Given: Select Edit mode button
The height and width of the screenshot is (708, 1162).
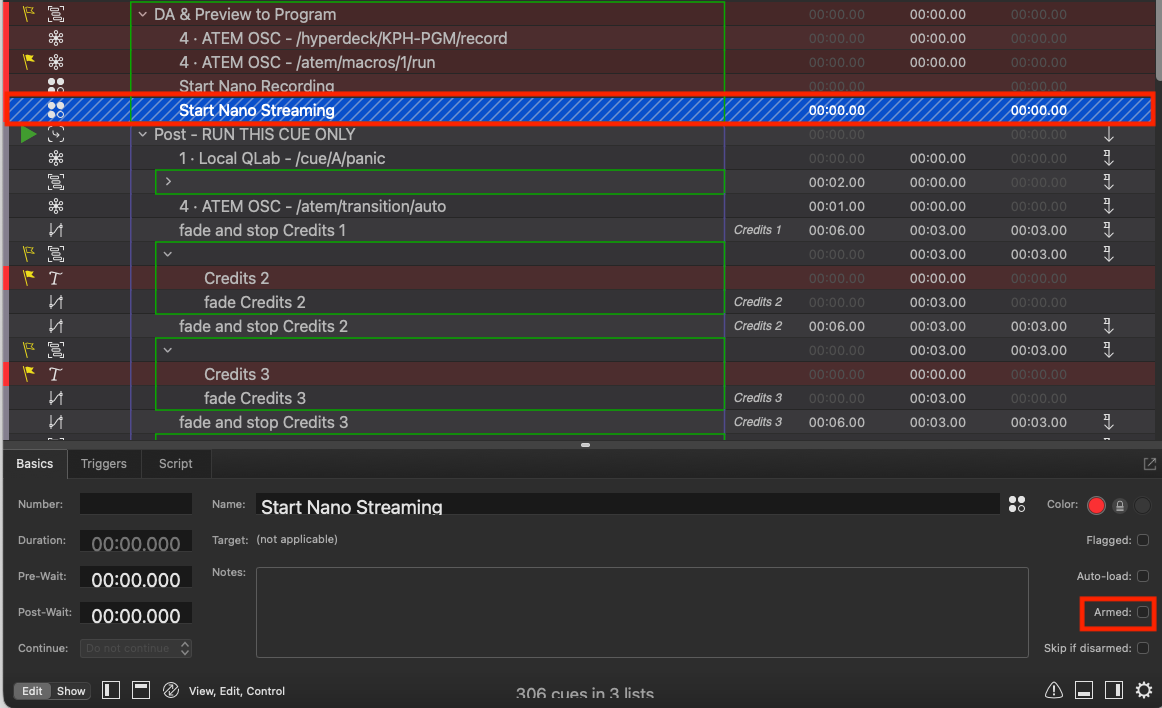Looking at the screenshot, I should (32, 691).
